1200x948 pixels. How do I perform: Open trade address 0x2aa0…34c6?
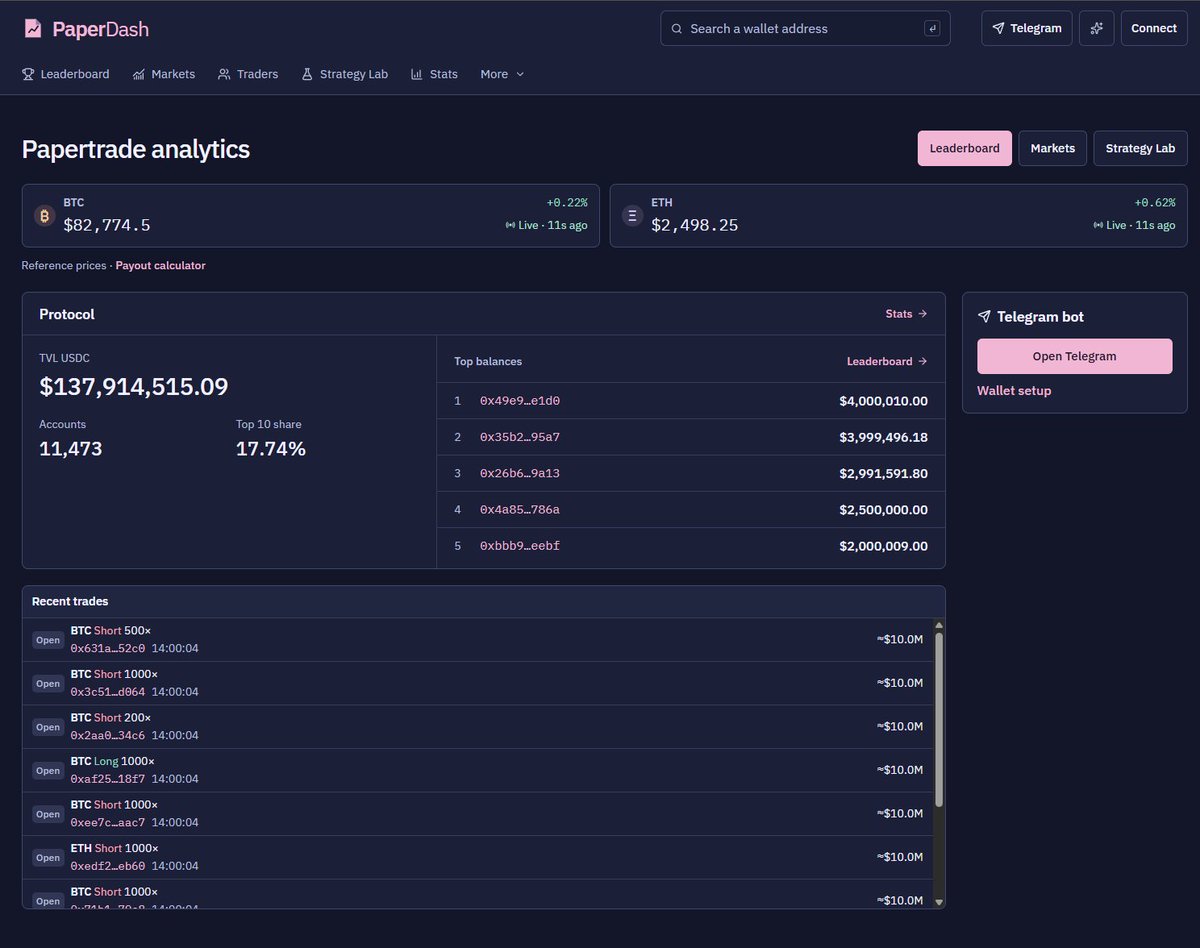(108, 735)
